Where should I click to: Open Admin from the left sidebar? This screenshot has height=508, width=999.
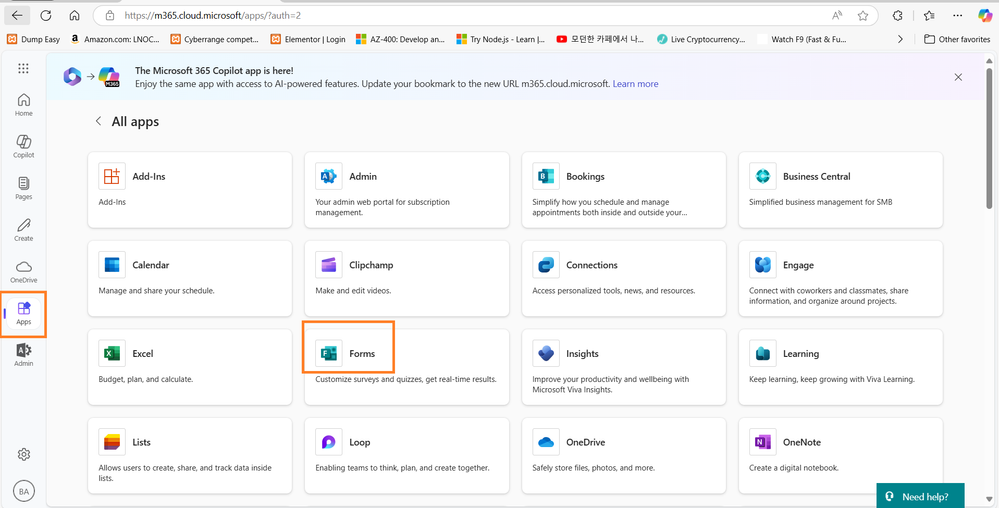(x=24, y=355)
